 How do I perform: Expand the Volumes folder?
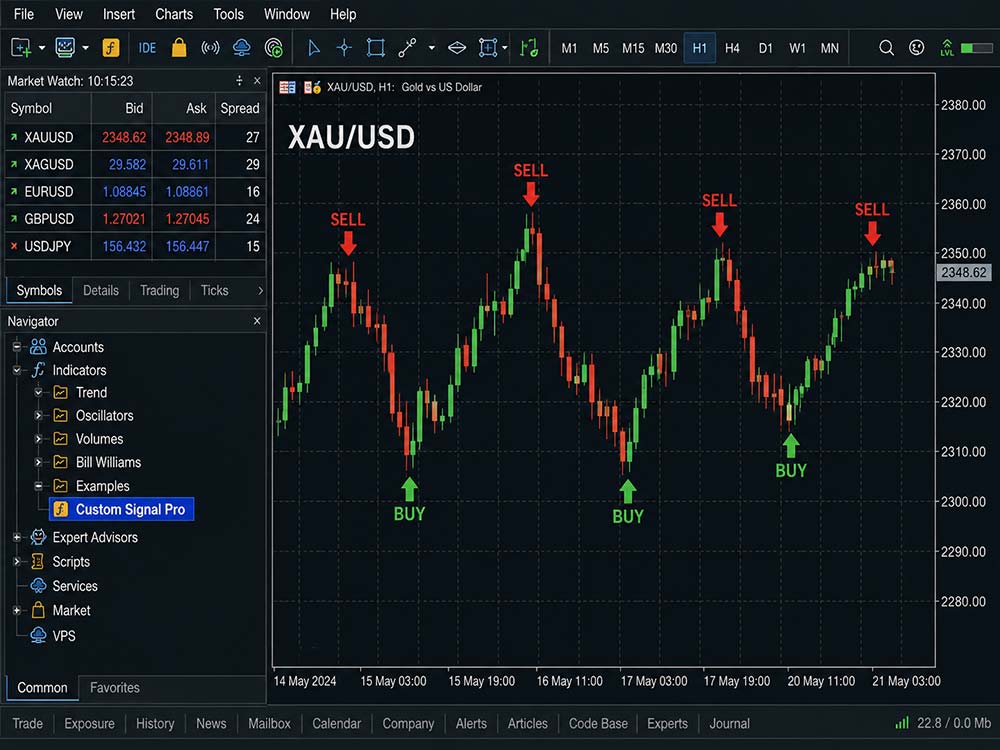[x=38, y=439]
